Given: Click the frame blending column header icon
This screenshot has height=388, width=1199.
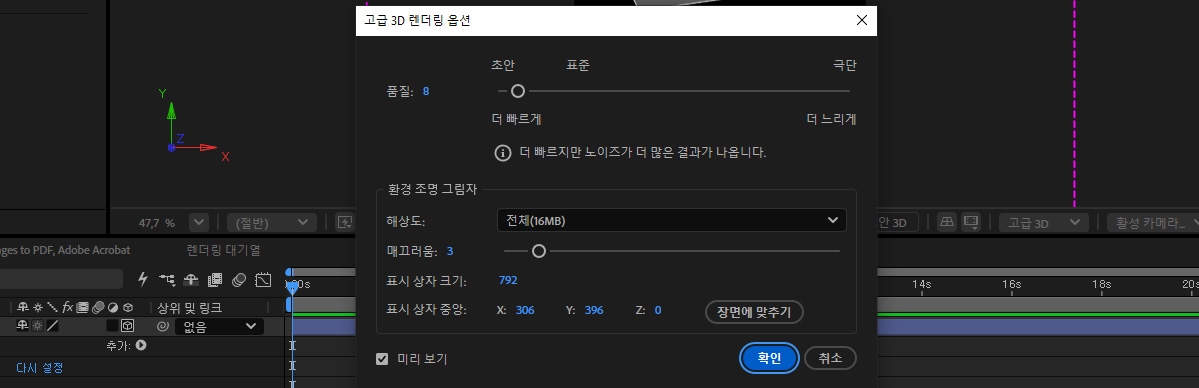Looking at the screenshot, I should (x=83, y=308).
